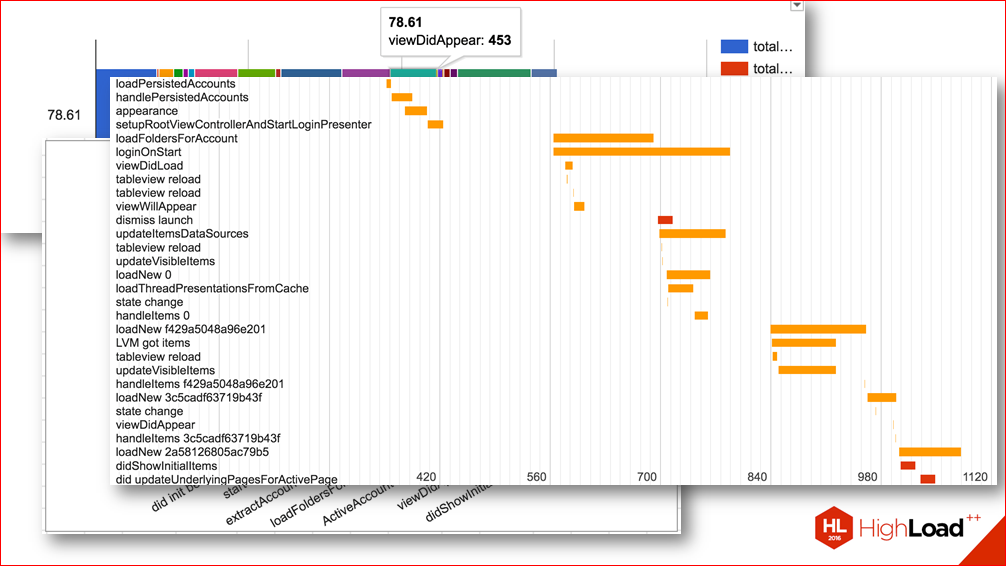1006x566 pixels.
Task: Click the 'handleItems 0' timeline bar
Action: tap(701, 315)
